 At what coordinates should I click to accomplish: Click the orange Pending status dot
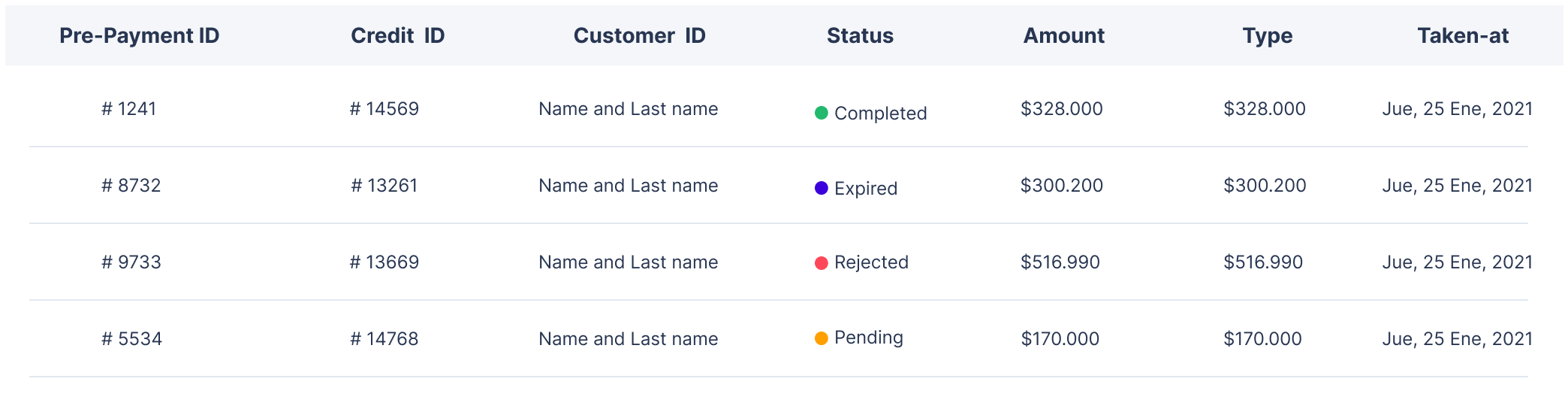pyautogui.click(x=822, y=338)
